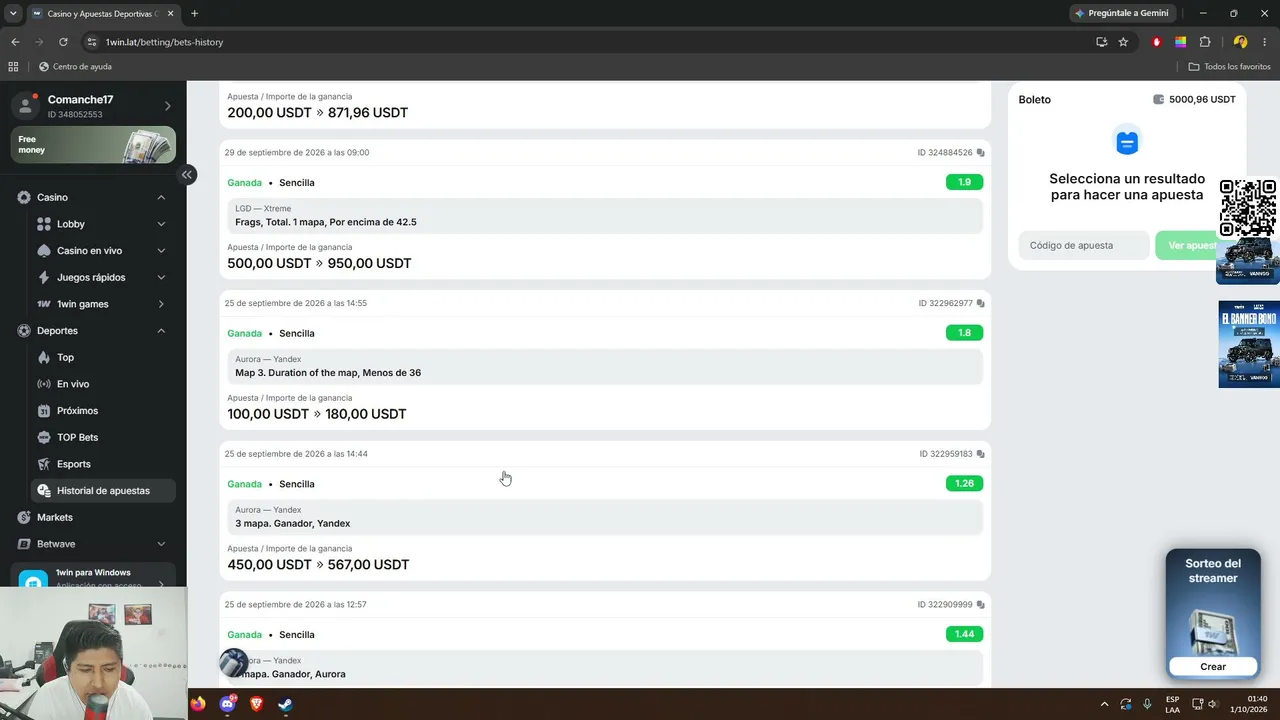1280x720 pixels.
Task: Expand the Betwave menu
Action: click(x=161, y=544)
